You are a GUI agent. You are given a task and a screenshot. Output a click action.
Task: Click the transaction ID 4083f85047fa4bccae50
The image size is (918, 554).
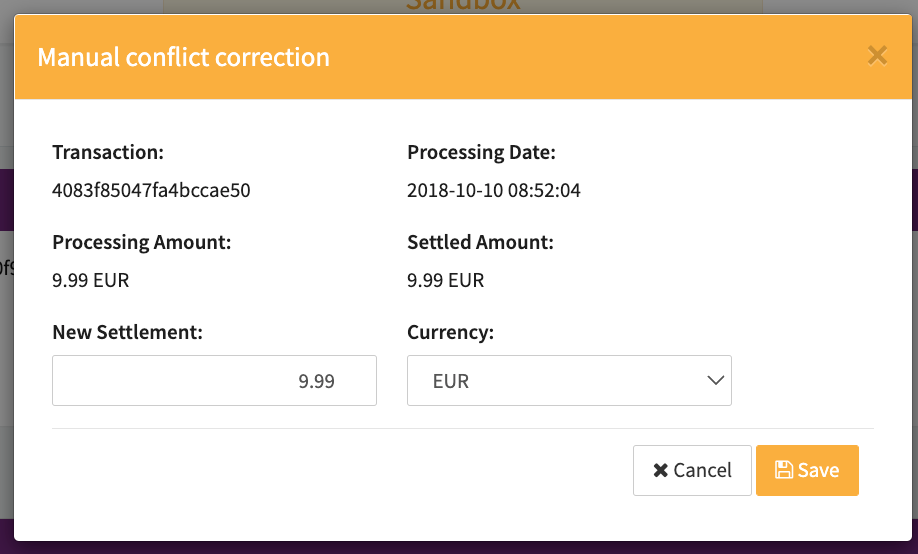click(151, 190)
